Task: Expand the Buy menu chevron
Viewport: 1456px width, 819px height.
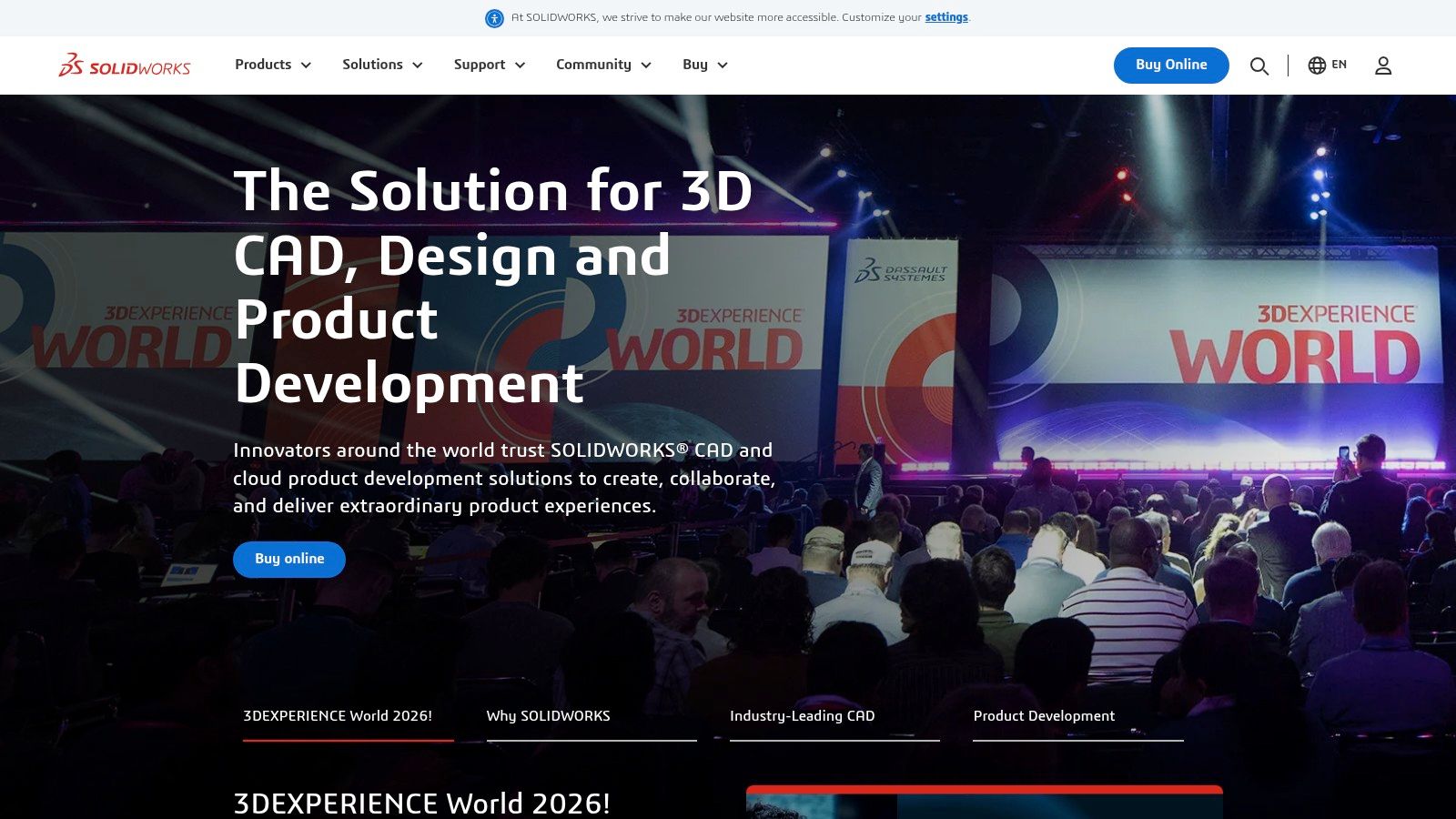Action: (x=723, y=66)
